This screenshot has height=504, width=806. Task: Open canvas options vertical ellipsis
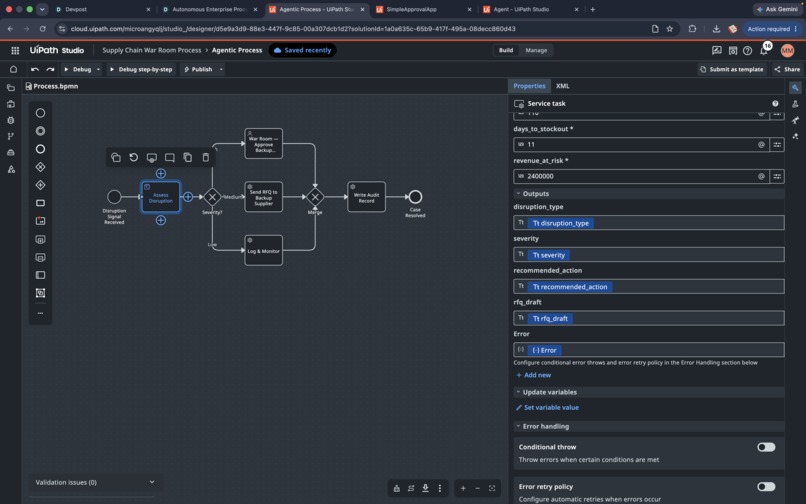[x=440, y=488]
